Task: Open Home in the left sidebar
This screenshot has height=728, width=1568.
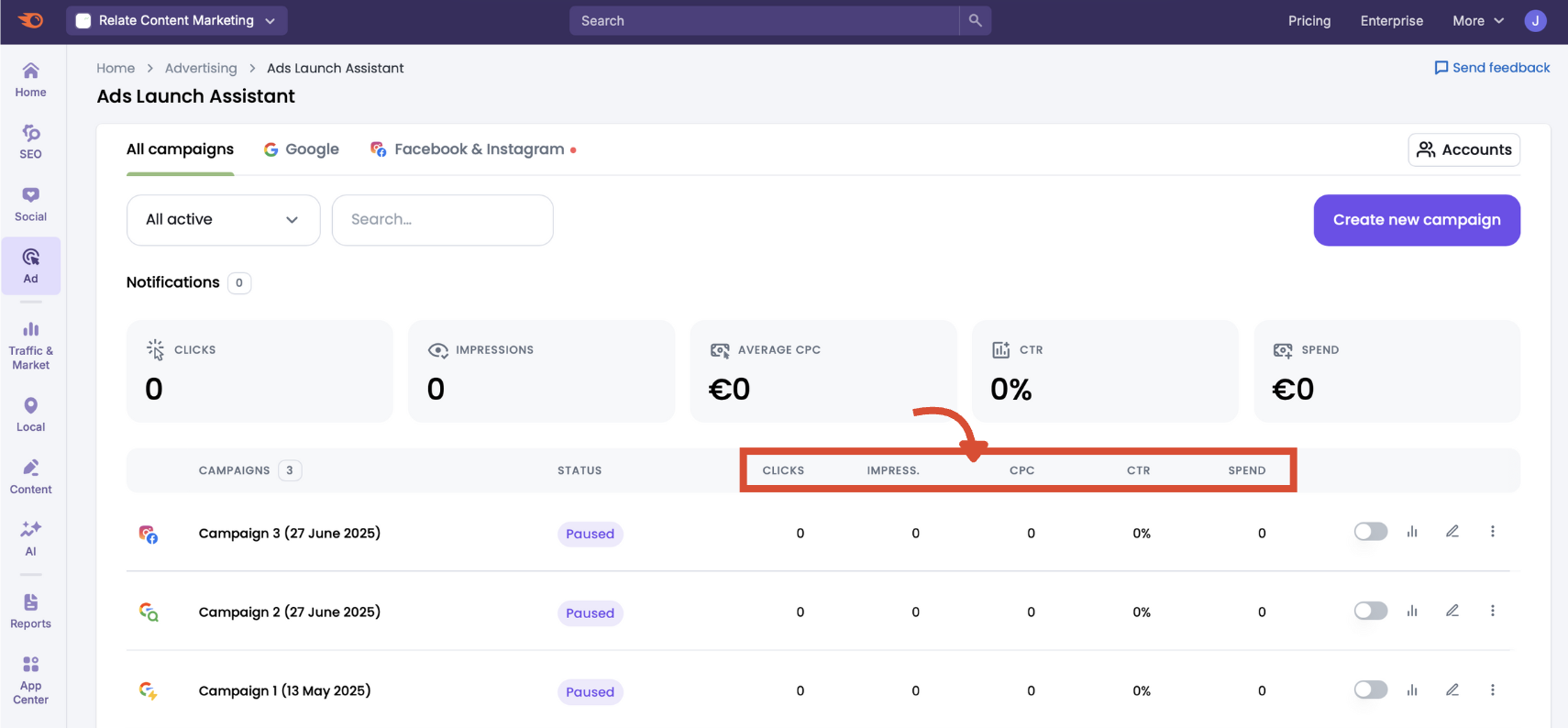Action: point(30,80)
